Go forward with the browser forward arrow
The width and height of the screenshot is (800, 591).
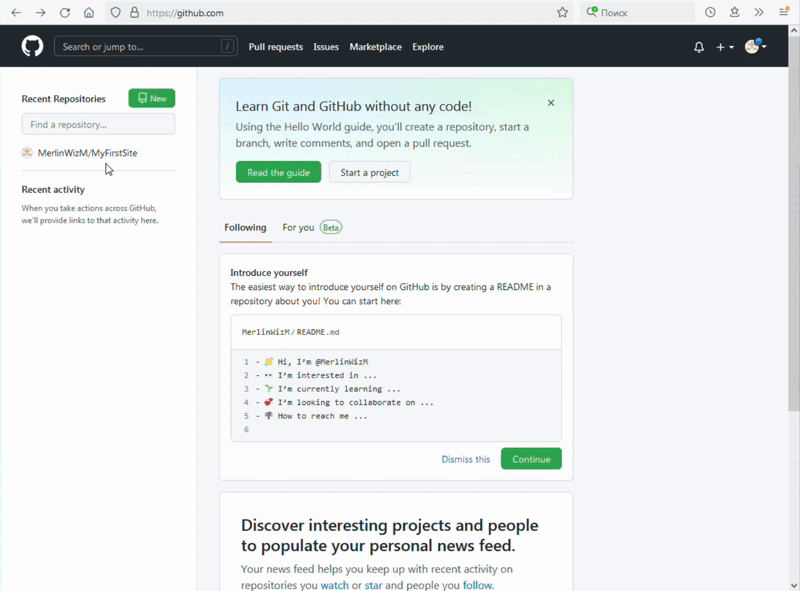pos(40,13)
